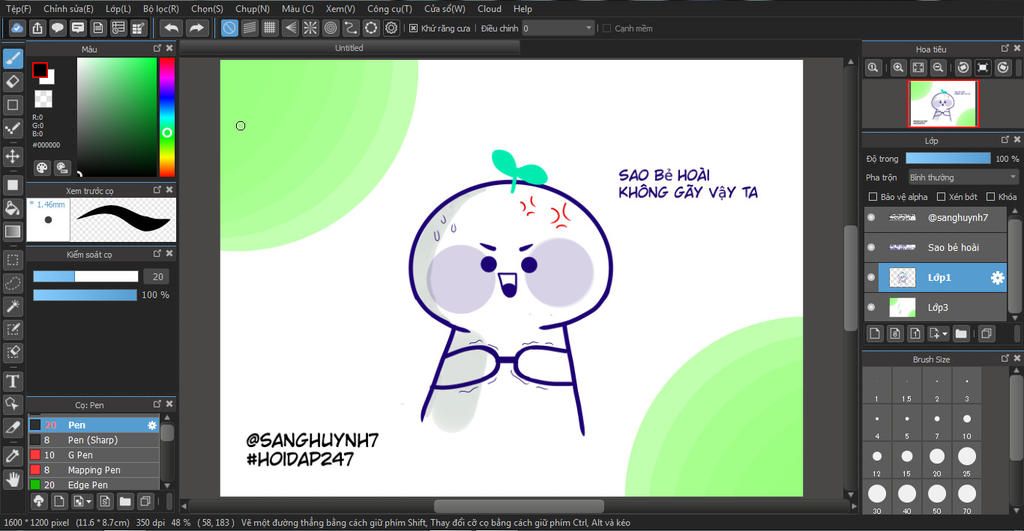Open snap settings gear in toolbar
Screen dimensions: 1024x531
coord(391,28)
